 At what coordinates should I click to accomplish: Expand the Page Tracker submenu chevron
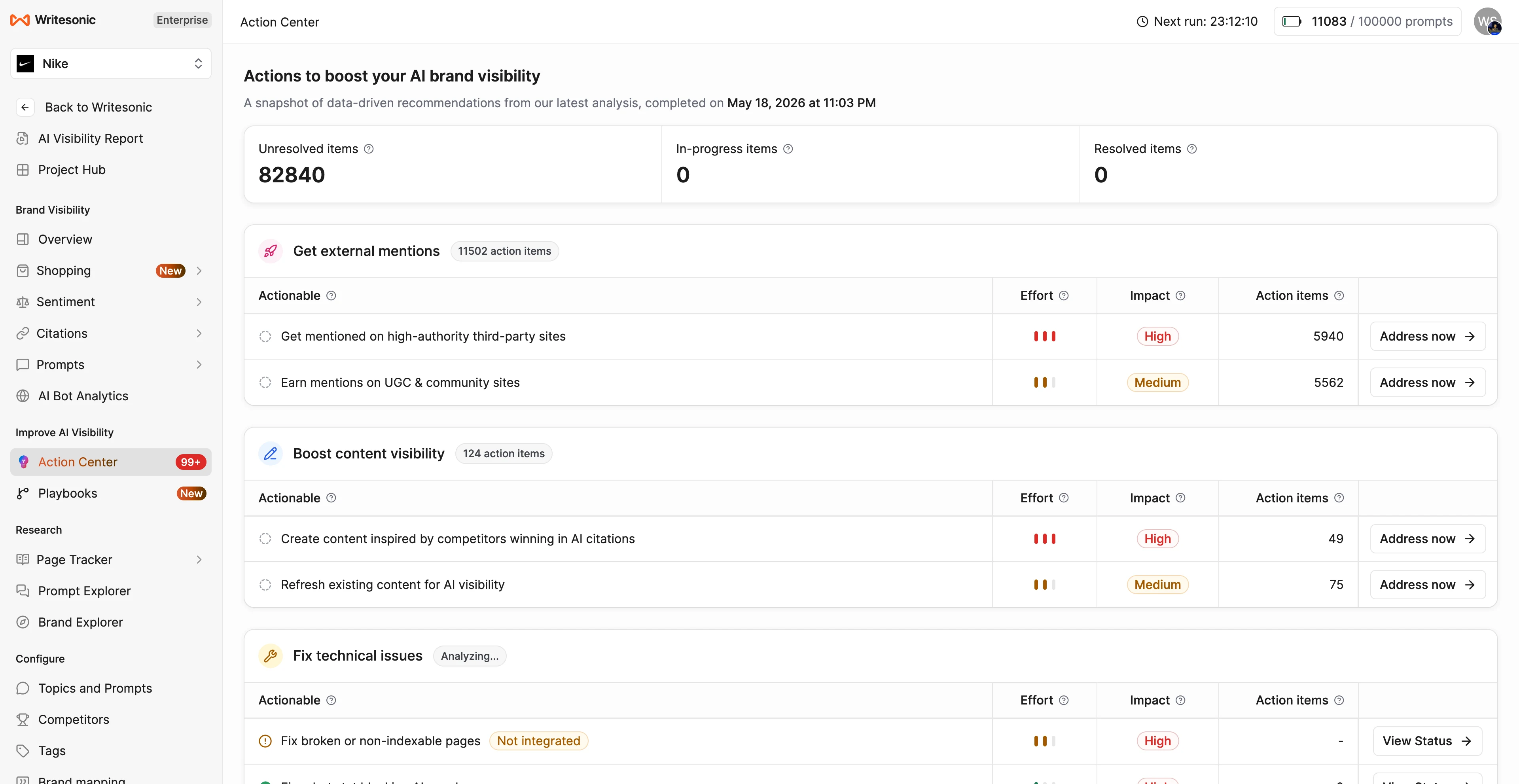tap(199, 559)
